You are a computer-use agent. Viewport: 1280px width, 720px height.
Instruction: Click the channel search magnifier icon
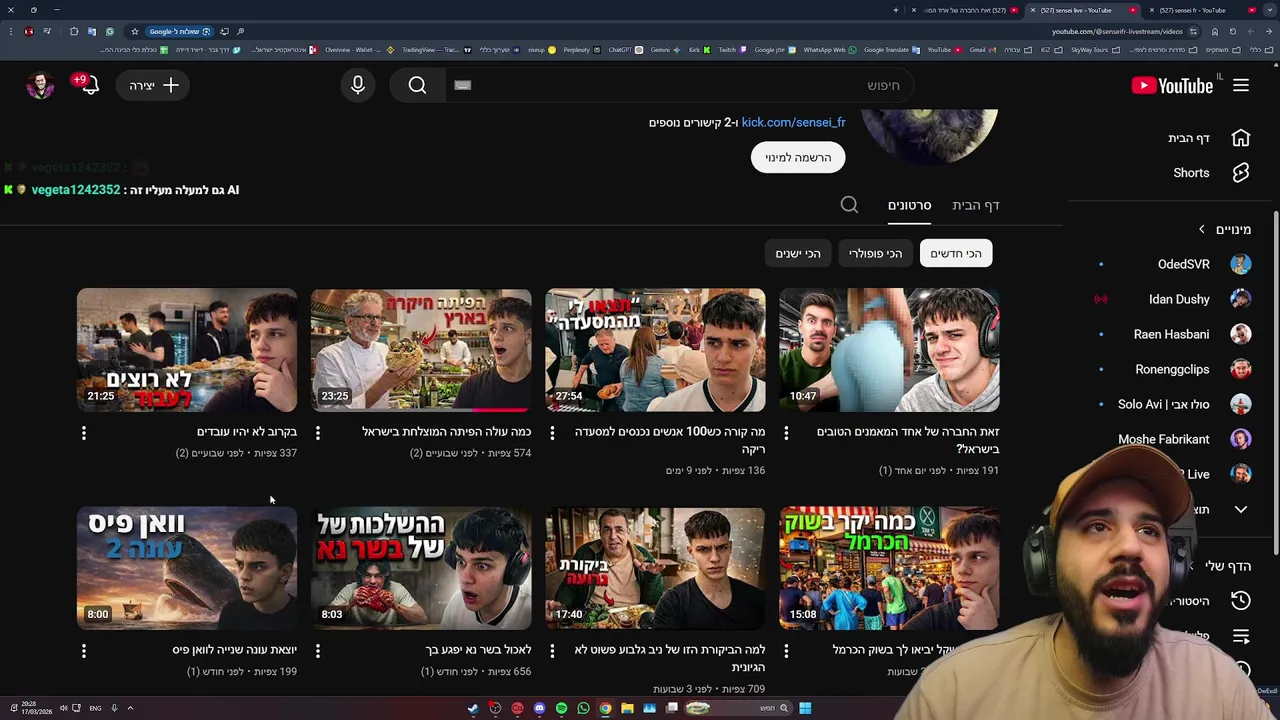[849, 205]
